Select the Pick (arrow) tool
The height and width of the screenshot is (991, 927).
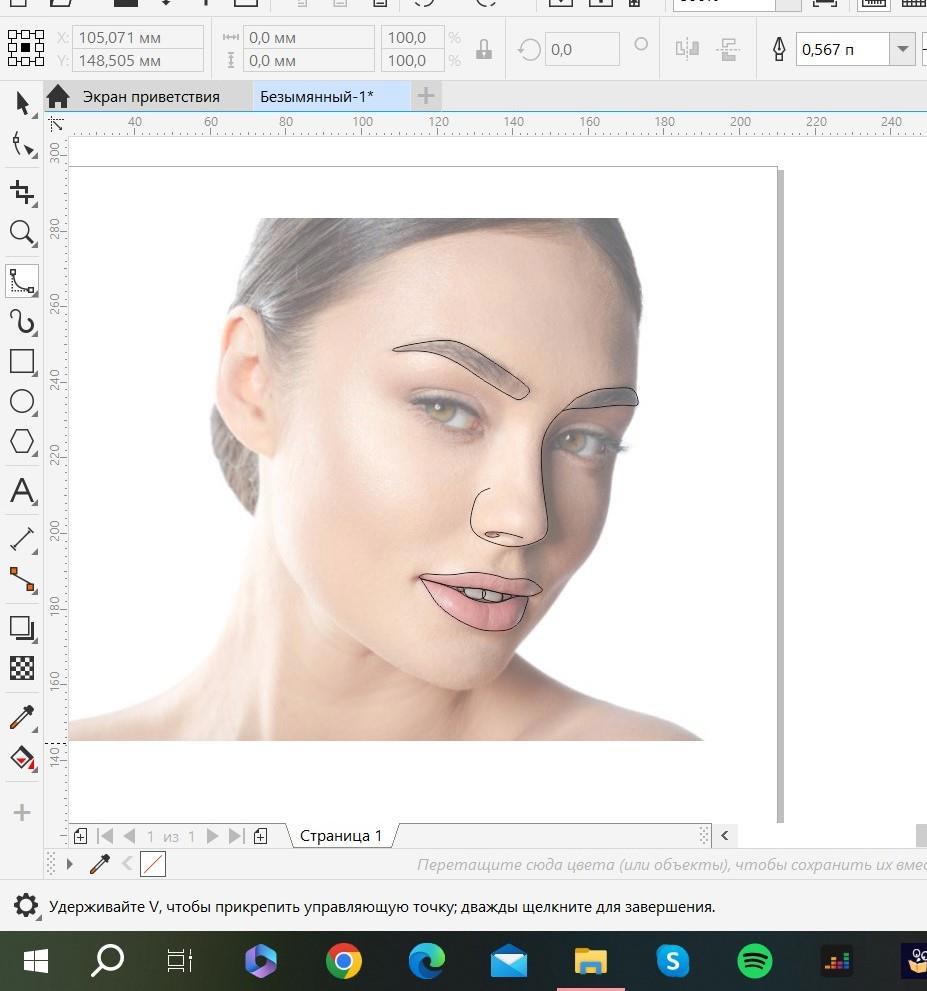22,102
